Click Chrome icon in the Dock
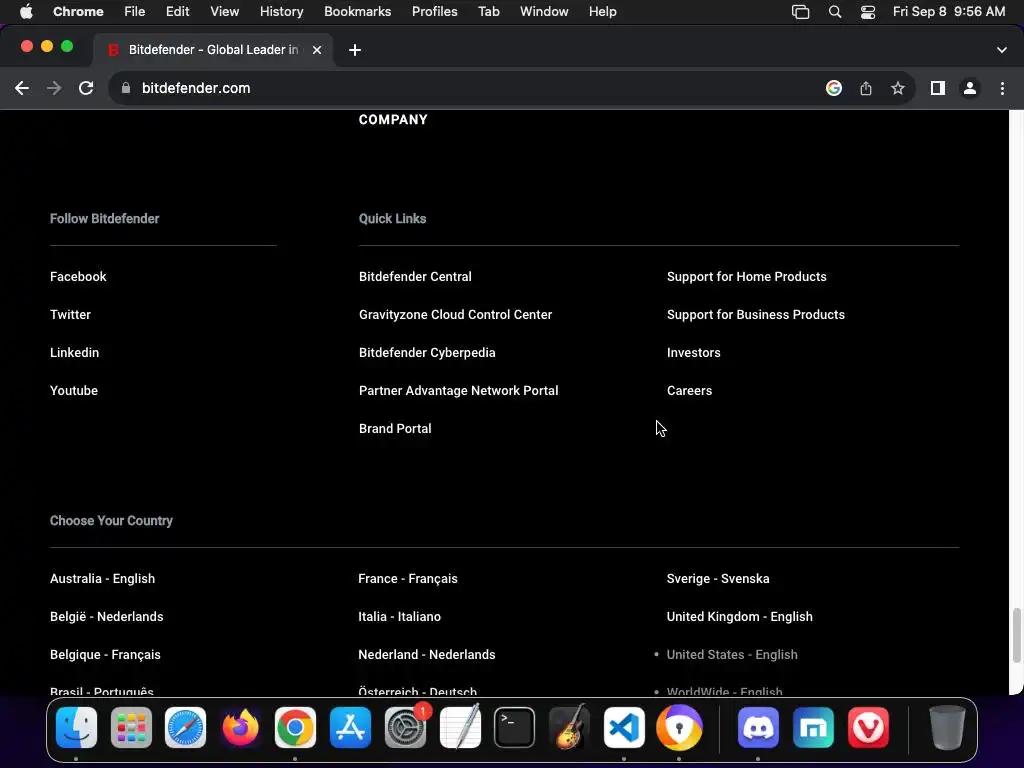Viewport: 1024px width, 768px height. point(295,728)
